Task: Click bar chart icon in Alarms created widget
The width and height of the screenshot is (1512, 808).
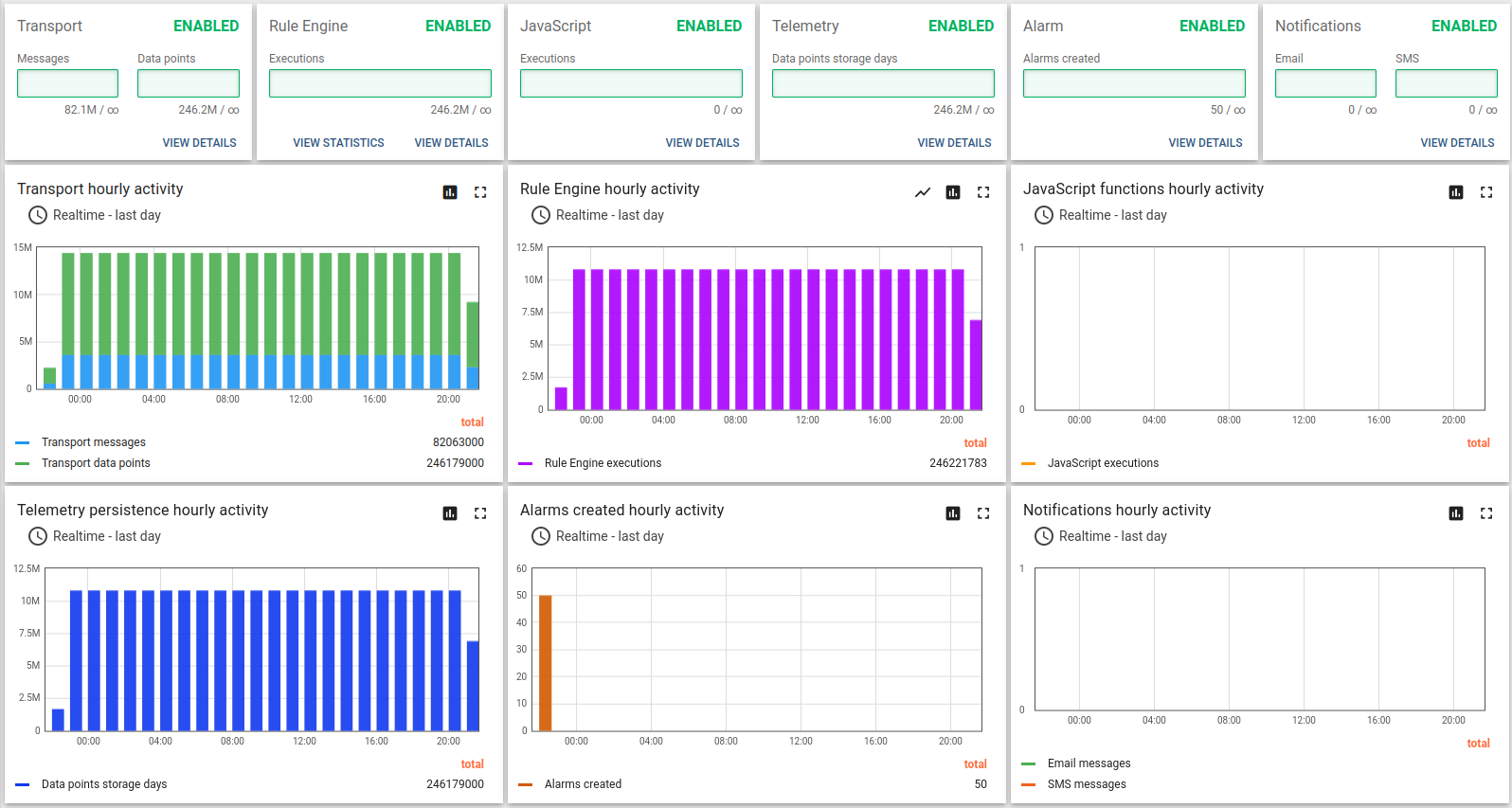Action: tap(953, 513)
